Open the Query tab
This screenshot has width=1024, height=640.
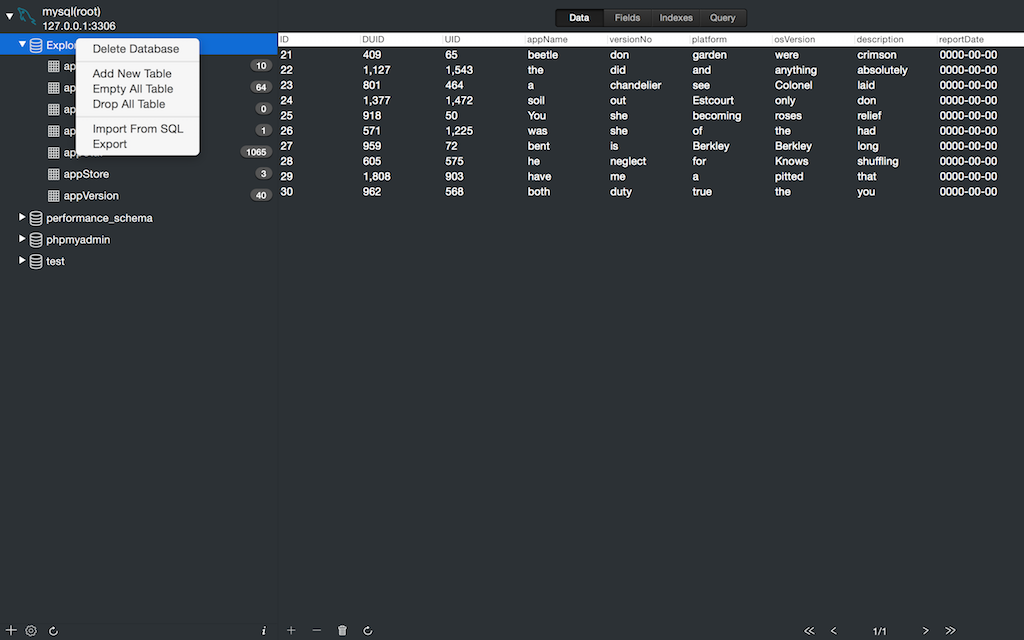point(722,18)
